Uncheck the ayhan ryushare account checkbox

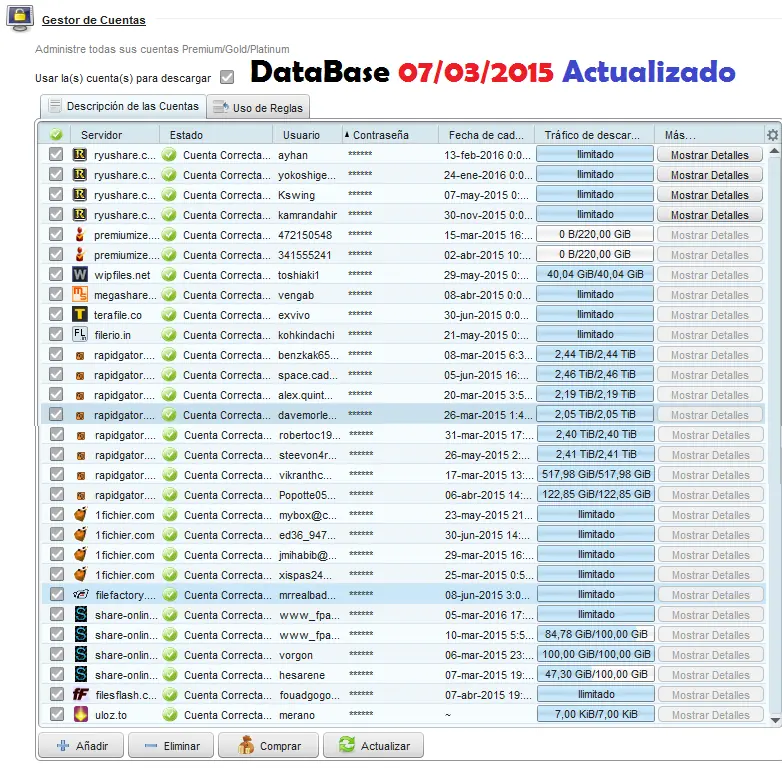click(x=56, y=154)
